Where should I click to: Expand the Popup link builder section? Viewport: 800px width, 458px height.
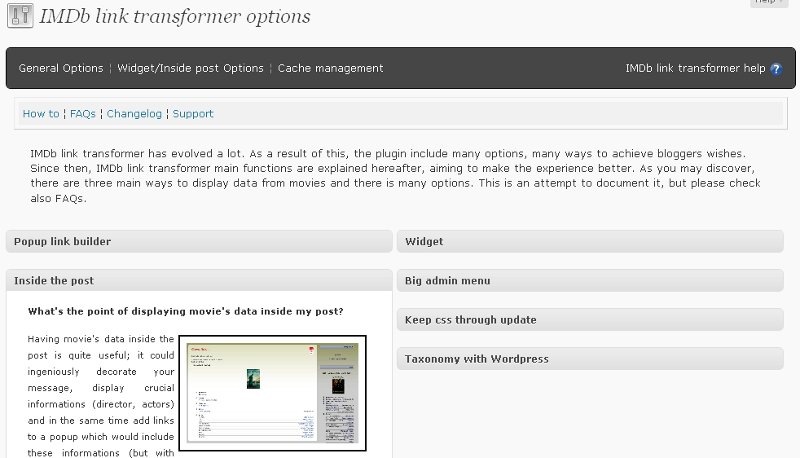[x=199, y=241]
